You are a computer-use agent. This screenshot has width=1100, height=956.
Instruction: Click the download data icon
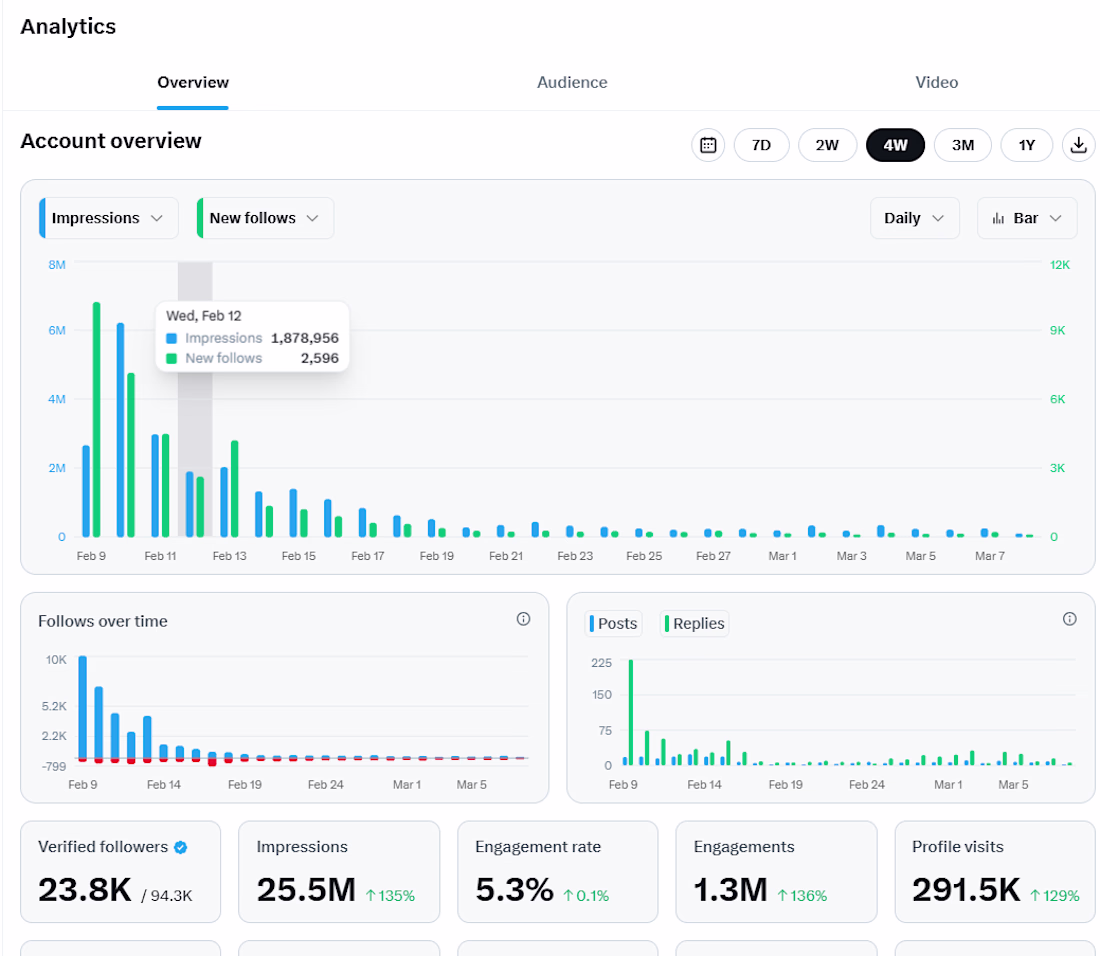click(1078, 145)
